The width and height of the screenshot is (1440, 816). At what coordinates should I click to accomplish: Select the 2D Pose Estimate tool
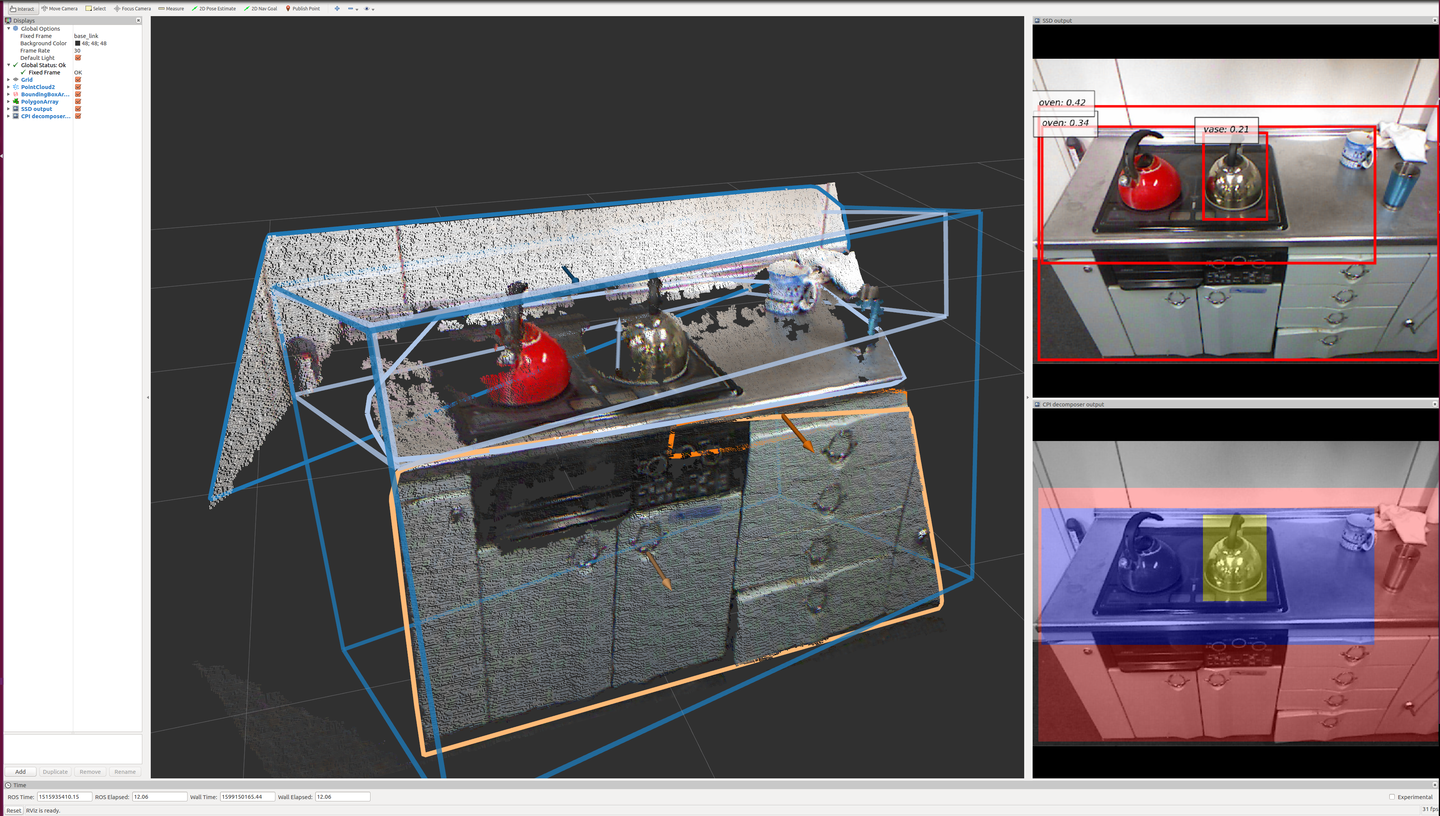[x=214, y=8]
